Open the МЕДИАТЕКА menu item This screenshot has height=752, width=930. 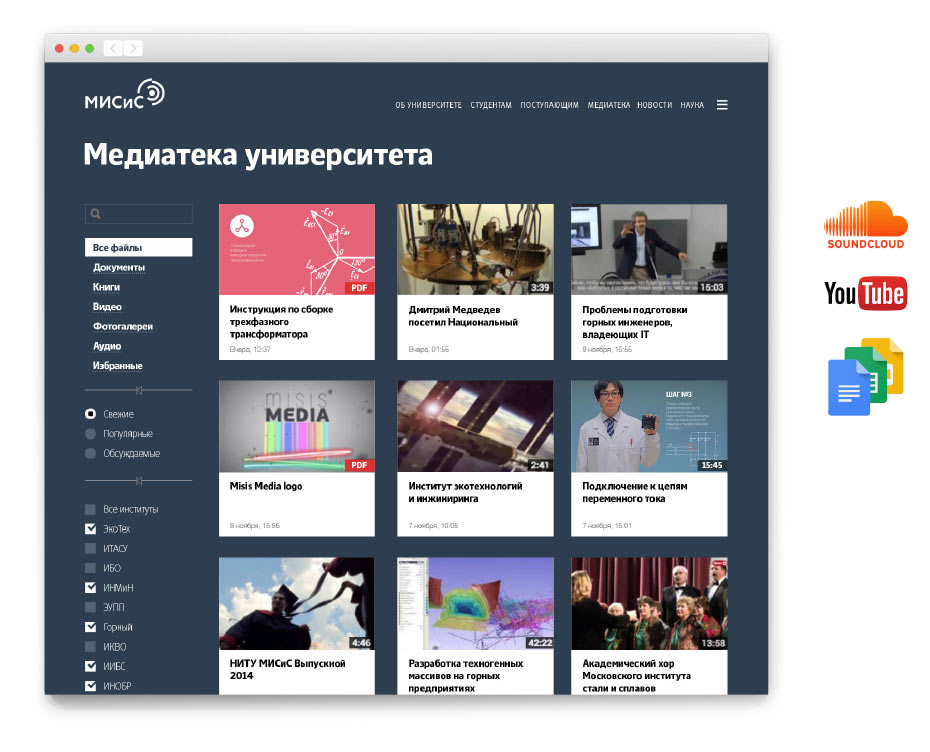click(x=608, y=104)
